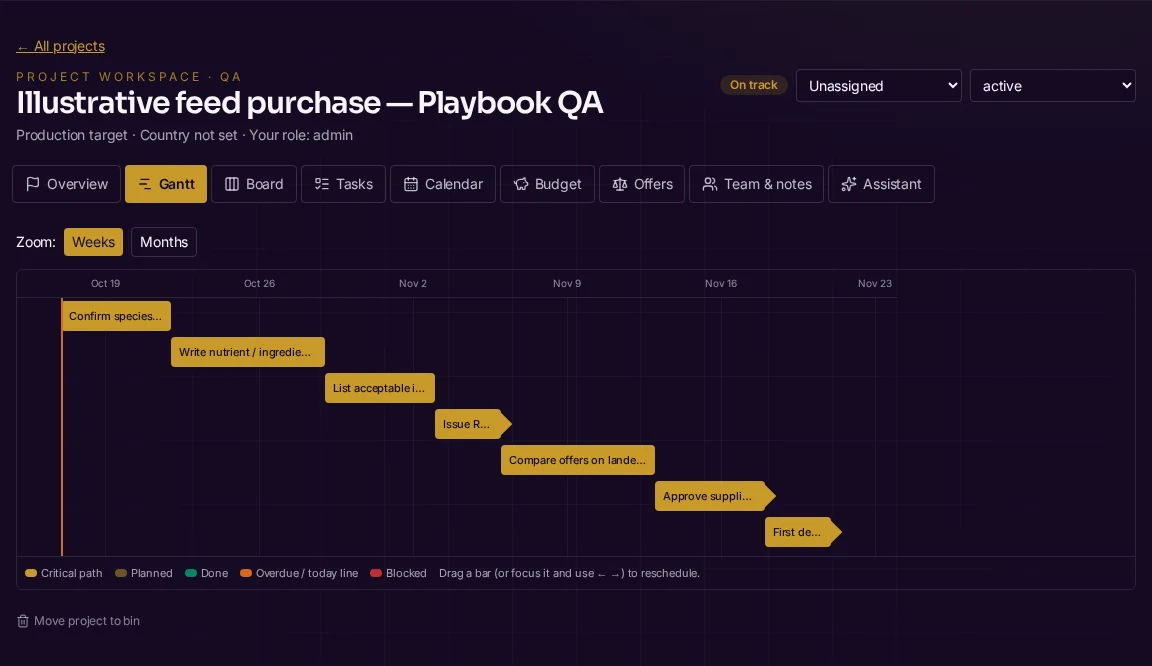The image size is (1152, 666).
Task: Select the Approve suppli... milestone bar
Action: 715,496
